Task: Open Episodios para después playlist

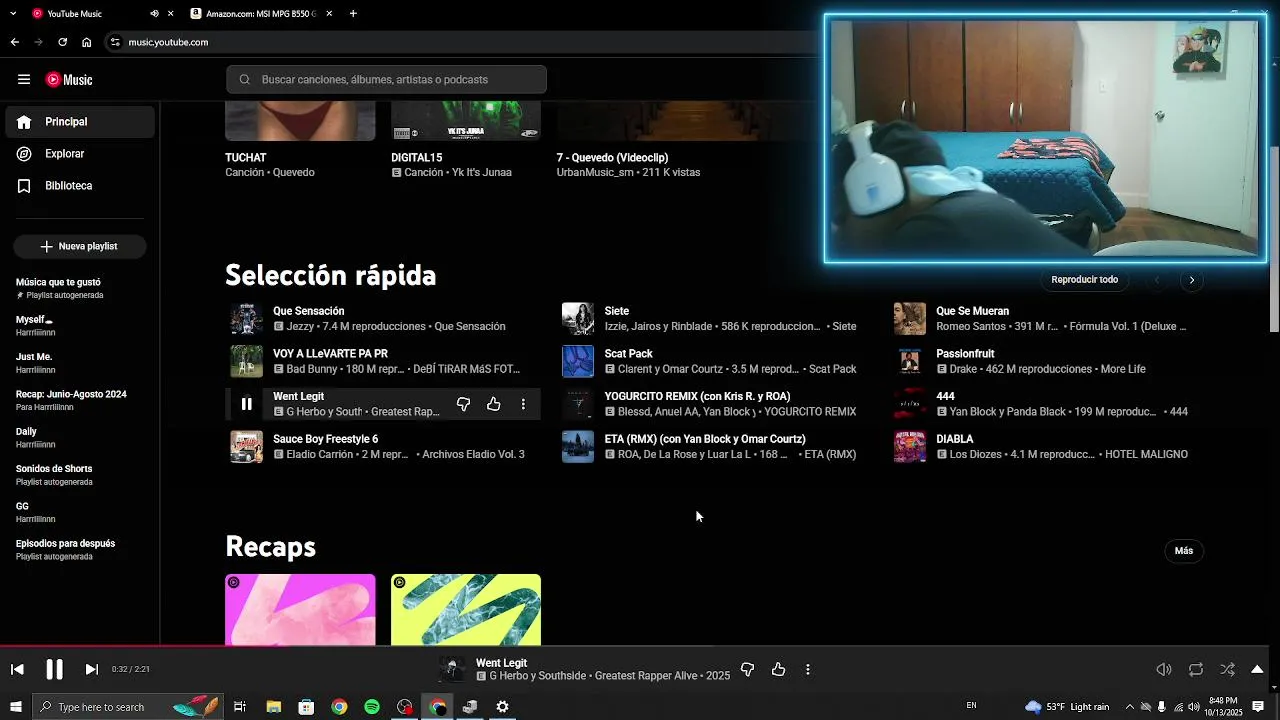Action: click(x=80, y=550)
